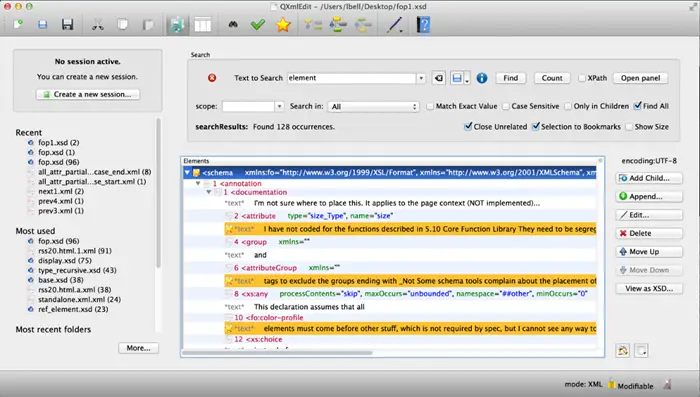Toggle the XPath checkbox

pos(582,78)
